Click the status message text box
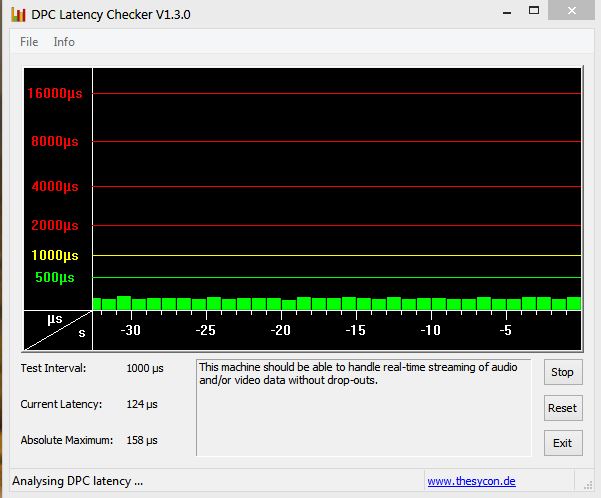The height and width of the screenshot is (498, 601). [364, 408]
